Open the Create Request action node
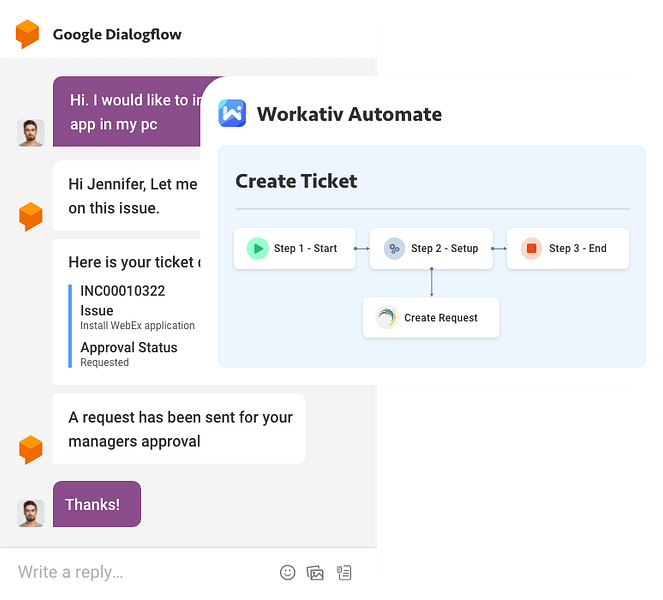This screenshot has height=600, width=663. coord(431,318)
